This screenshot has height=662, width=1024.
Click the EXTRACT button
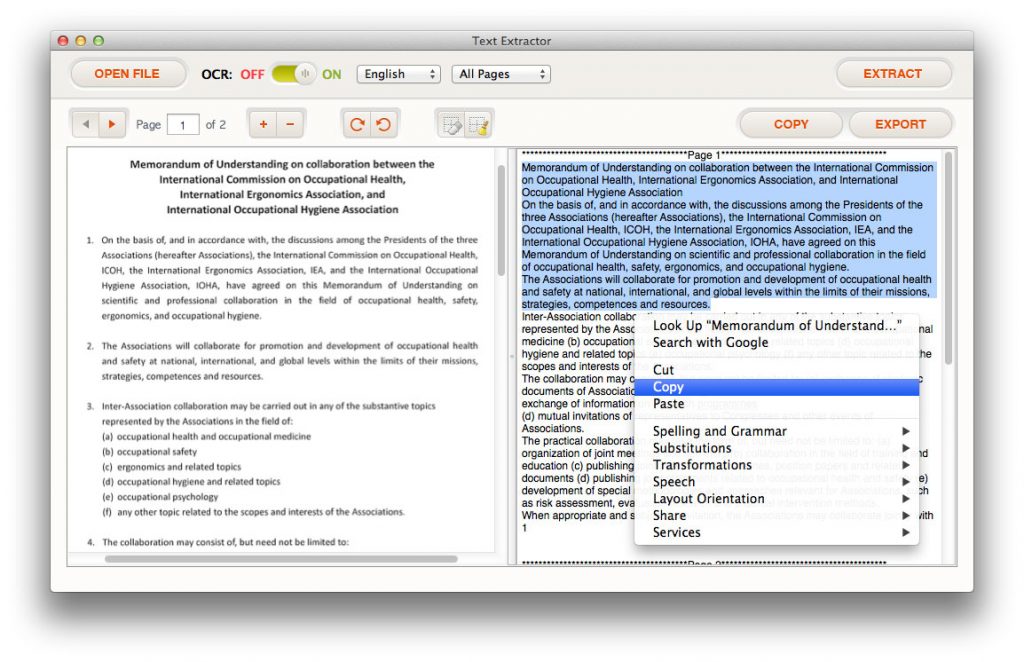(x=893, y=74)
